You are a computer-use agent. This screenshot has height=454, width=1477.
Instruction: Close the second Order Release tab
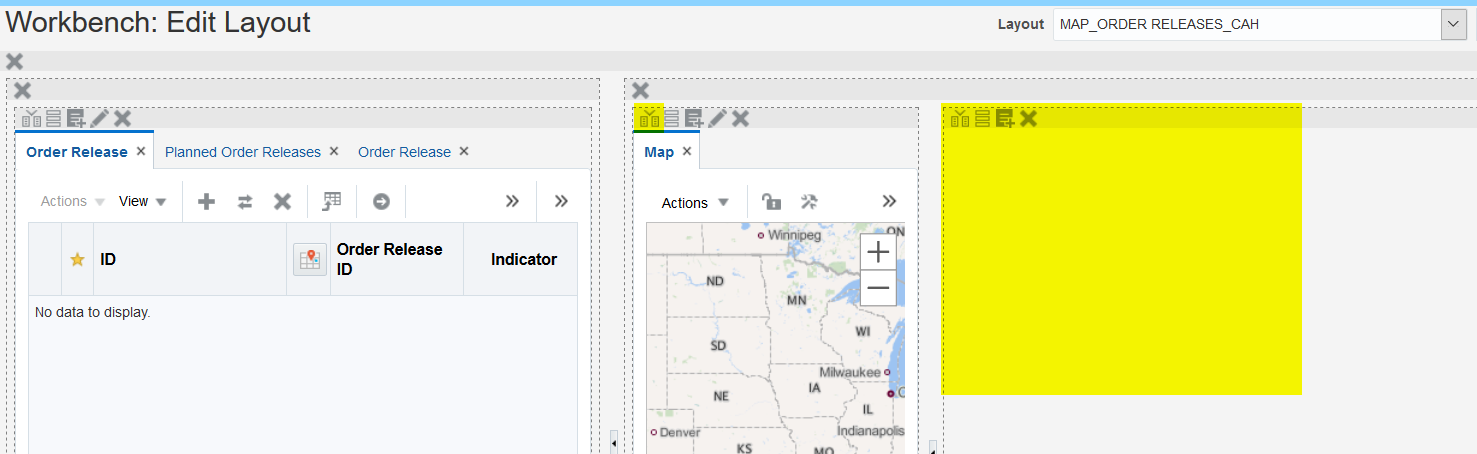coord(464,151)
